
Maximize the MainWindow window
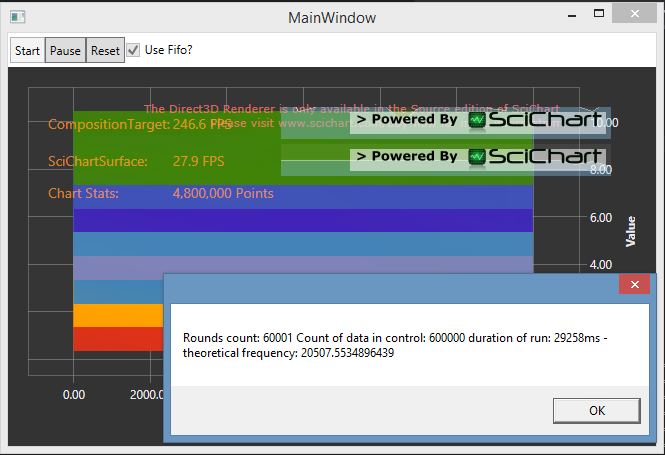599,14
